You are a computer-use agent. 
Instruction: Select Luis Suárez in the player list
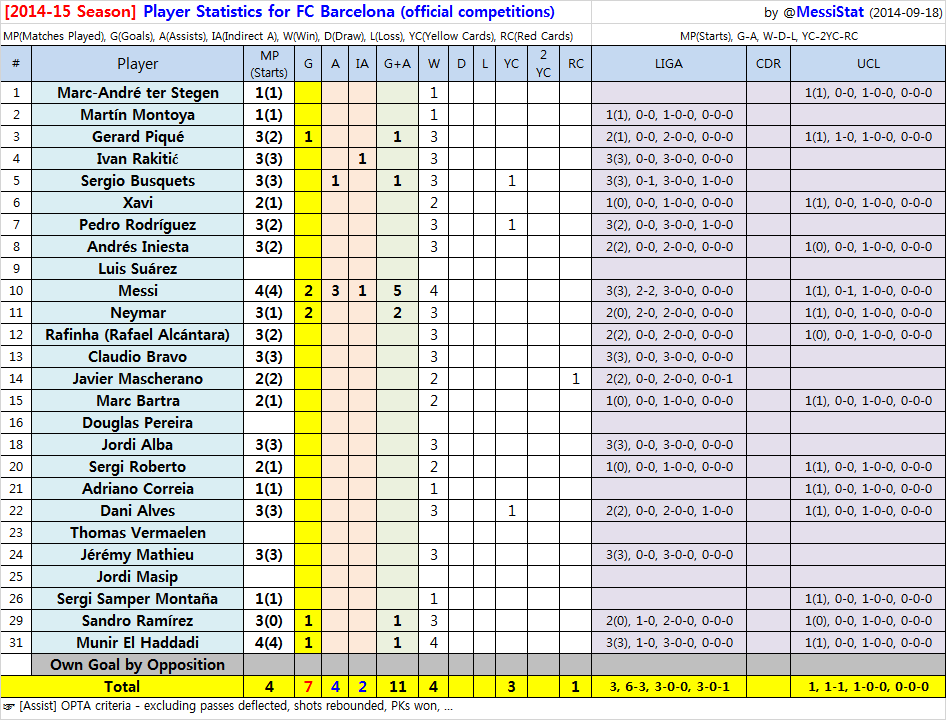(x=137, y=269)
